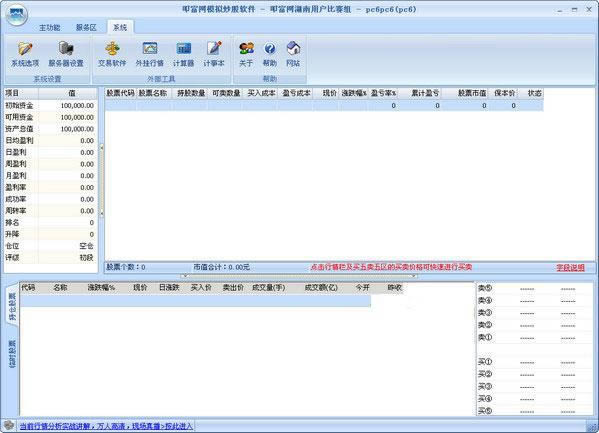Switch to the 主功能 ribbon tab
The image size is (599, 433).
pyautogui.click(x=50, y=28)
